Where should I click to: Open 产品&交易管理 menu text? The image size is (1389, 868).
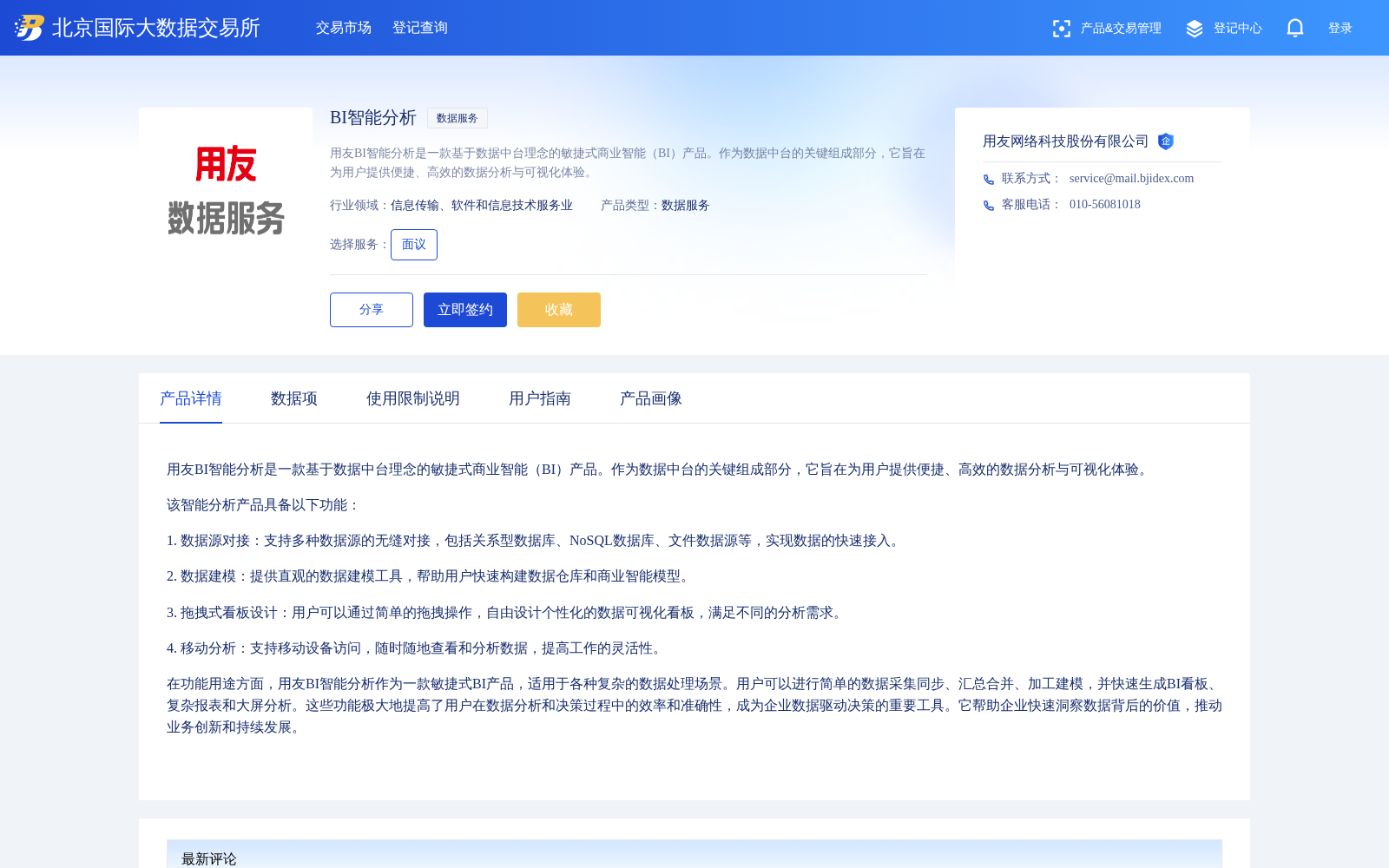[1121, 29]
